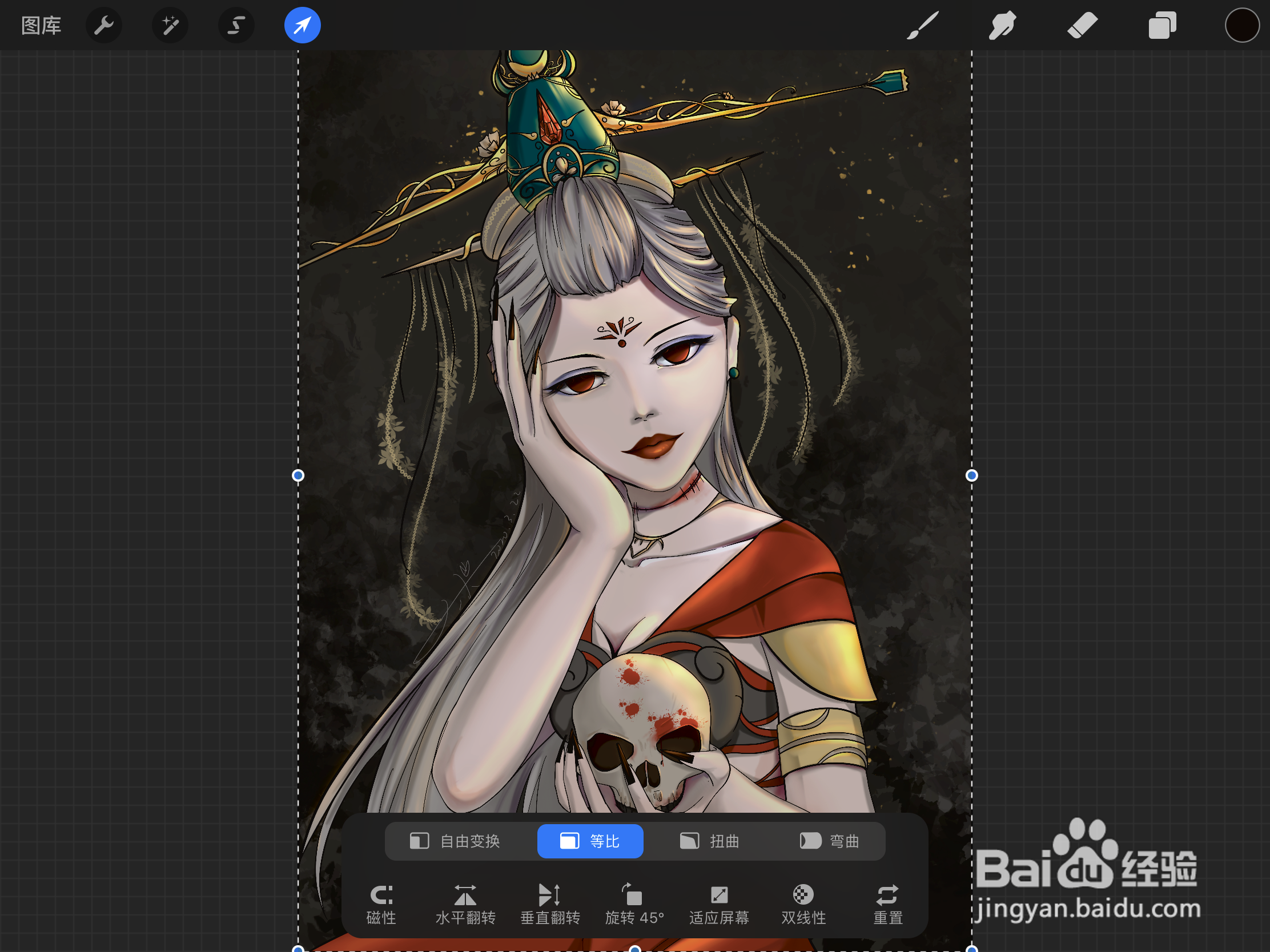Switch to Distort (扭曲) mode
The height and width of the screenshot is (952, 1270).
point(710,841)
